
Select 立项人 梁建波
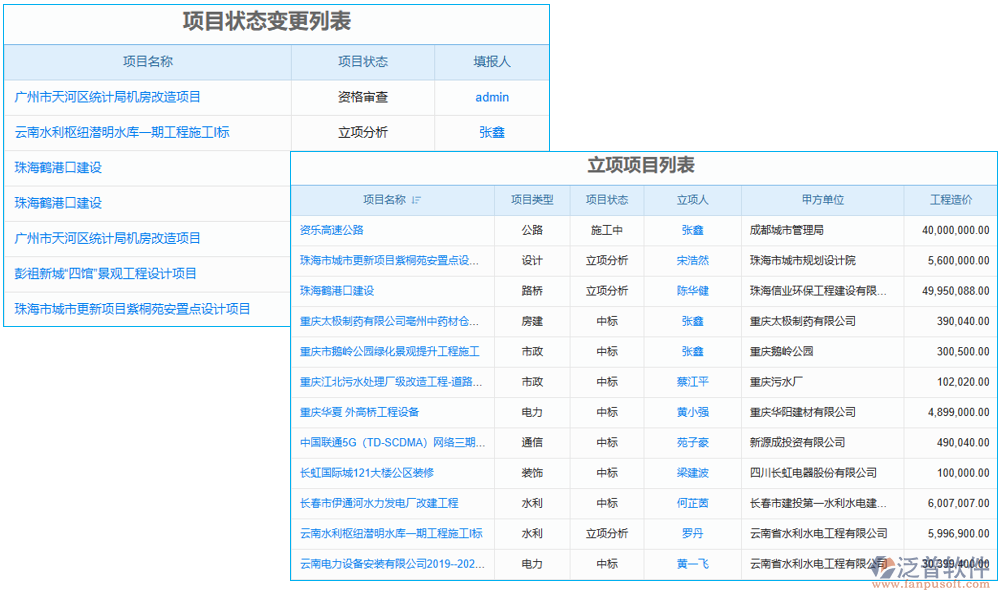click(692, 473)
